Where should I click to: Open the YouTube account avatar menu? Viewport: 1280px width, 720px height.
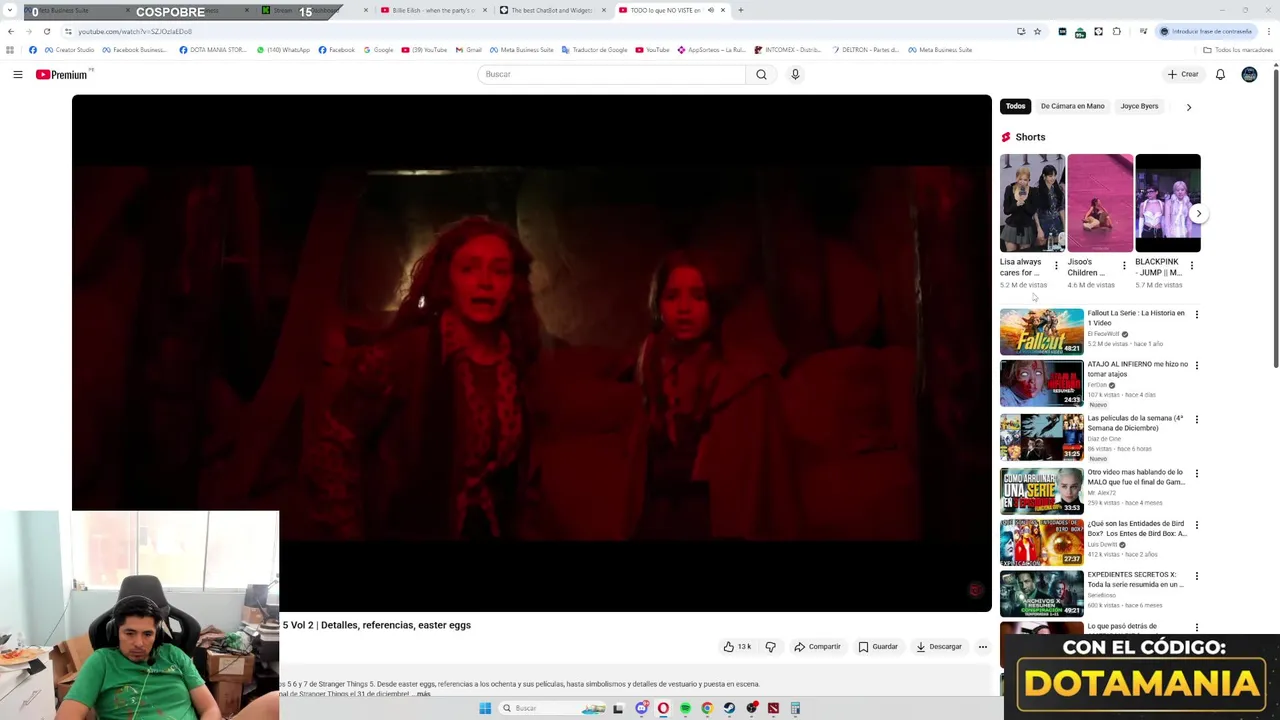click(x=1249, y=74)
